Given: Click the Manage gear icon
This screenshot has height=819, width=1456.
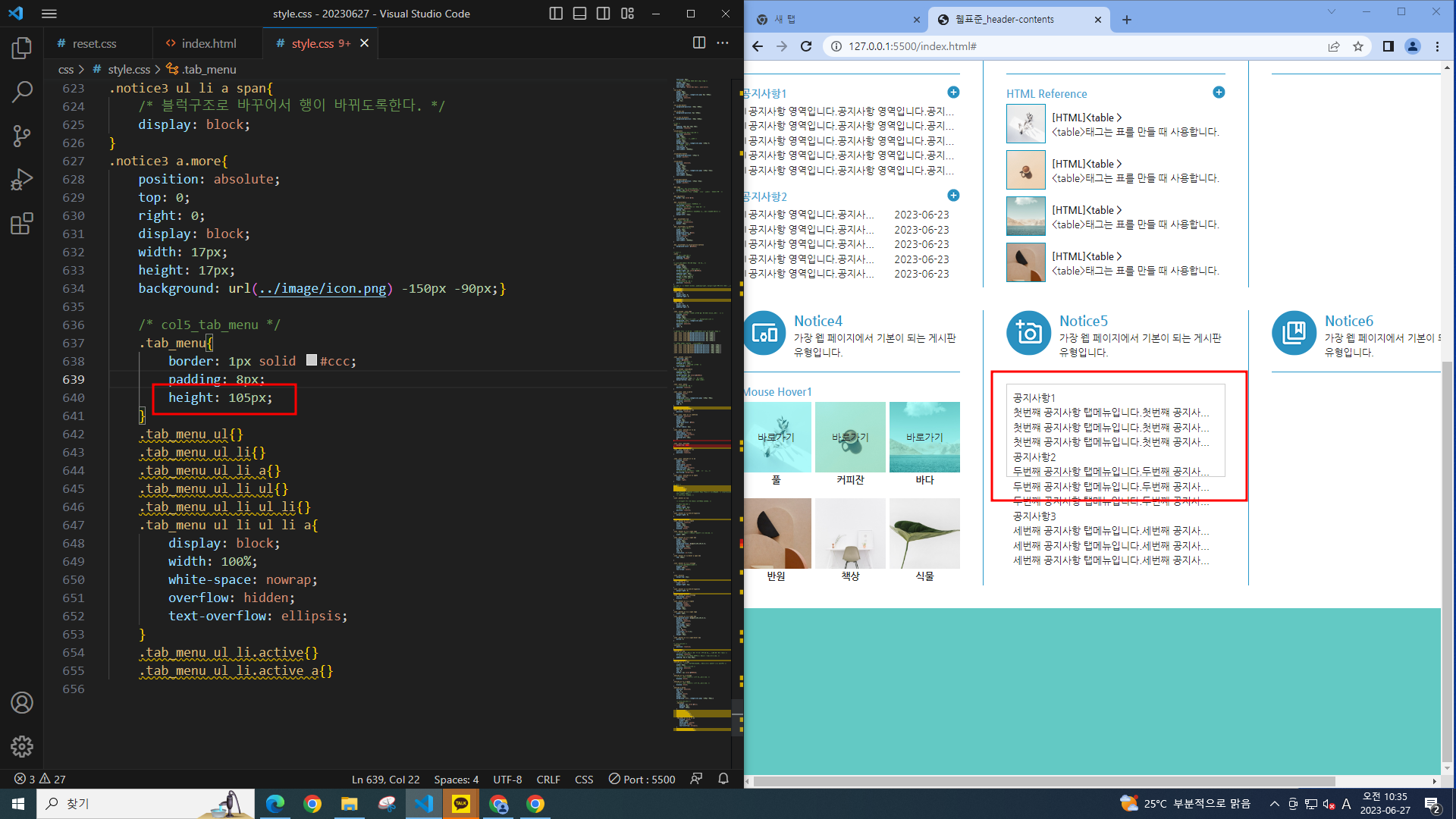Looking at the screenshot, I should click(22, 746).
